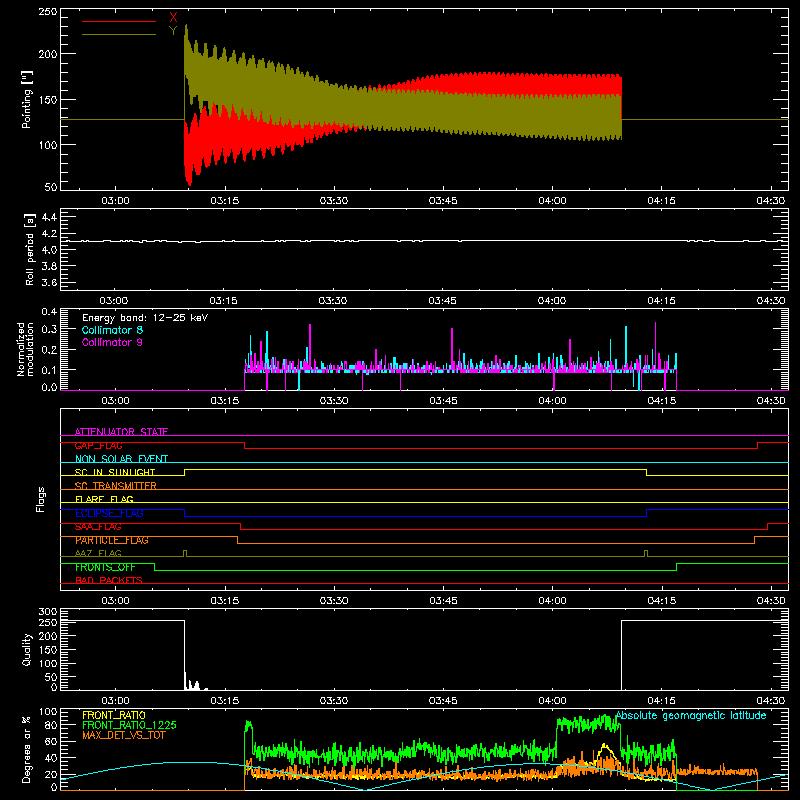Click the 04:15 label under Flags plot

(x=662, y=601)
